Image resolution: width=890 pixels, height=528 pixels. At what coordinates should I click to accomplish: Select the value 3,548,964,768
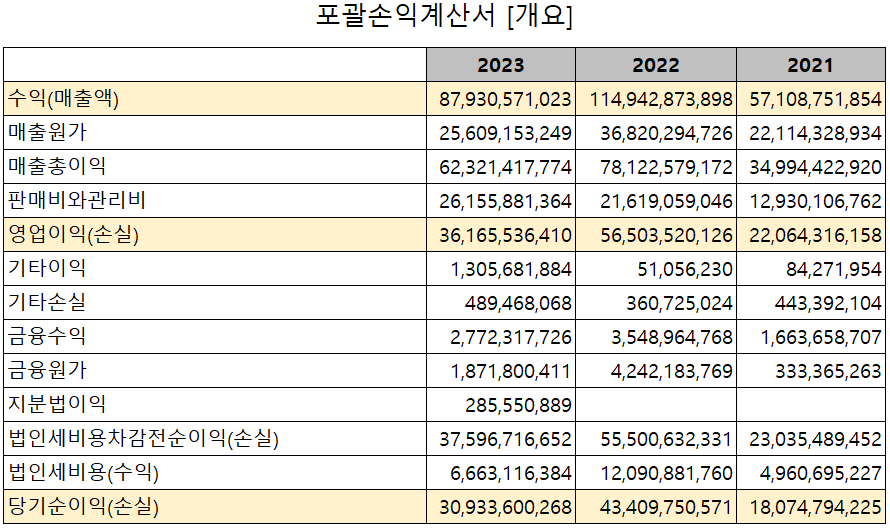[x=672, y=337]
